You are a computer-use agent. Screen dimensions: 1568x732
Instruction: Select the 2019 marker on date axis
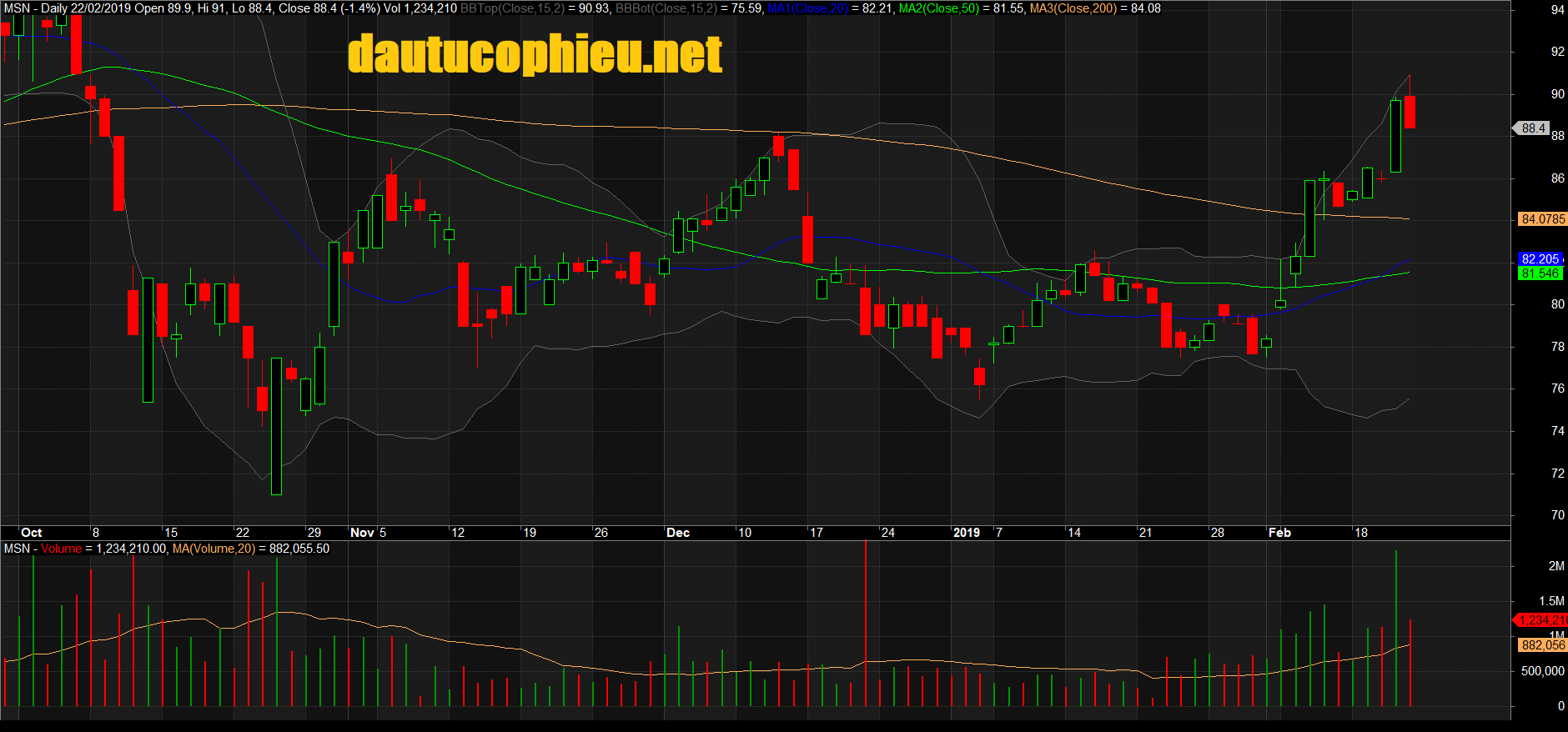967,533
